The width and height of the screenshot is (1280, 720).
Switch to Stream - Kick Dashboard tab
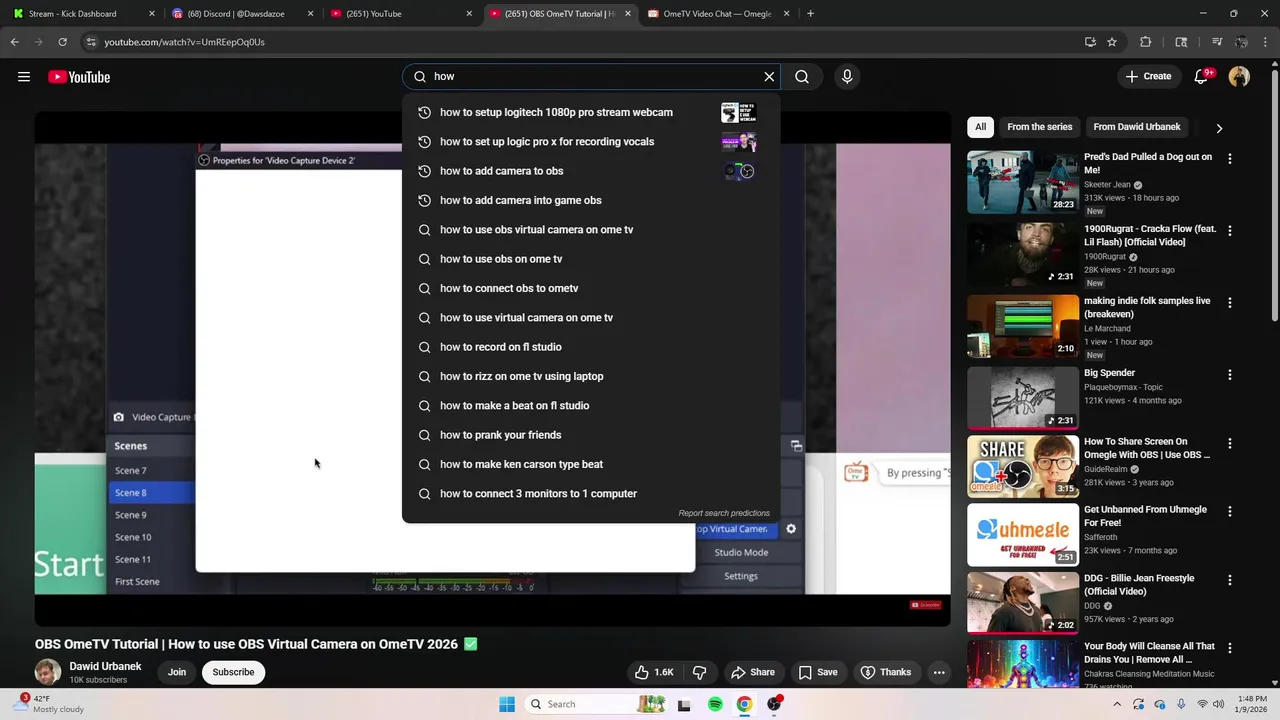click(80, 14)
